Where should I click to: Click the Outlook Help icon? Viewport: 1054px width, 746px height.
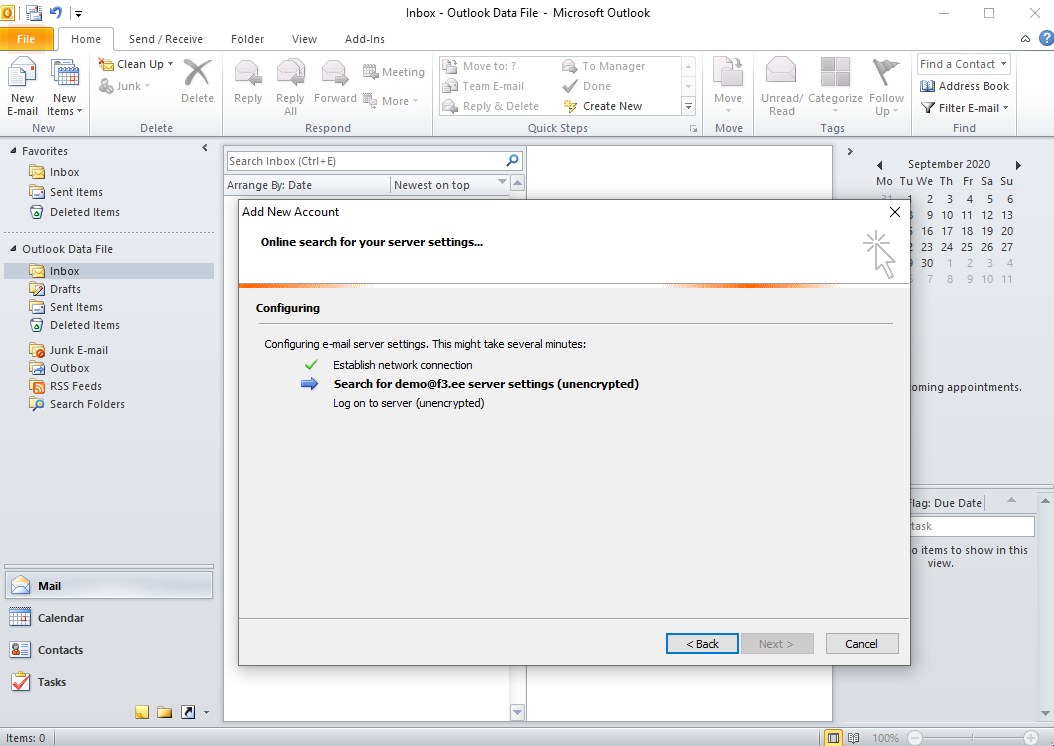click(1046, 38)
